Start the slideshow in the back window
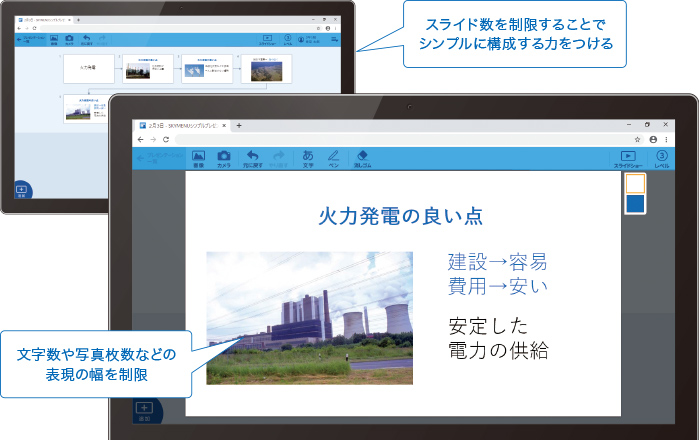The height and width of the screenshot is (440, 700). (267, 40)
